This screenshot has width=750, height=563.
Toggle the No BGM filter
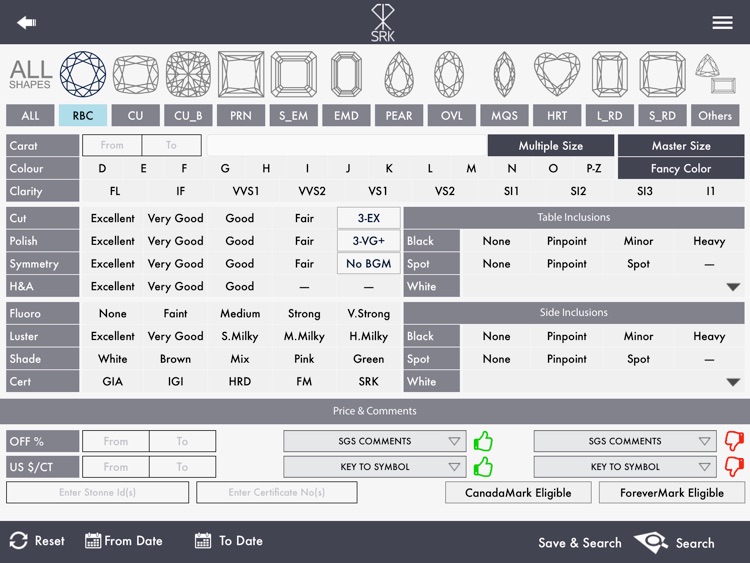click(369, 264)
